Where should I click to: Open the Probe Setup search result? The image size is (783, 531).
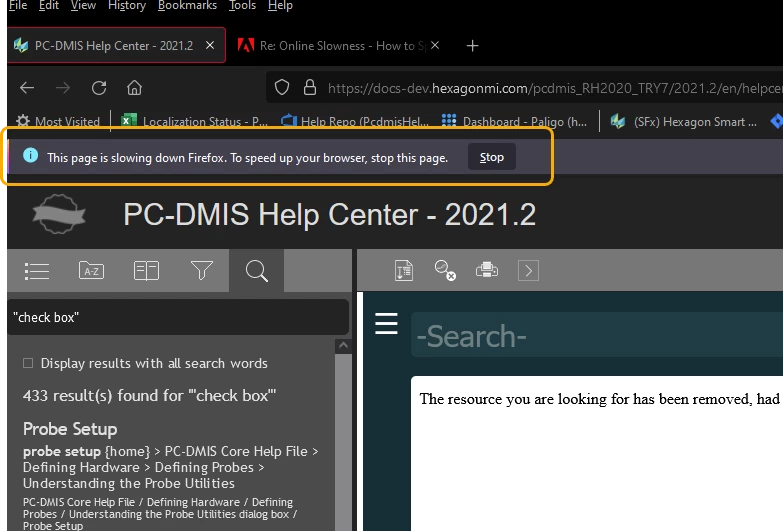point(70,429)
